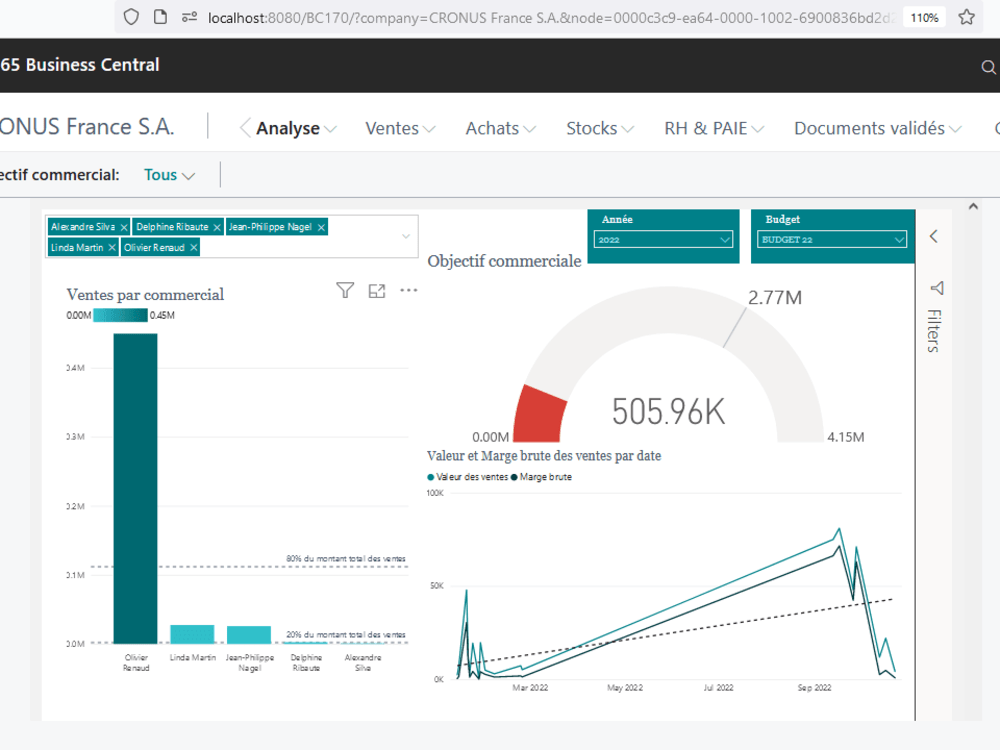The width and height of the screenshot is (1000, 750).
Task: Click the Olivier Renaud bar
Action: click(135, 489)
